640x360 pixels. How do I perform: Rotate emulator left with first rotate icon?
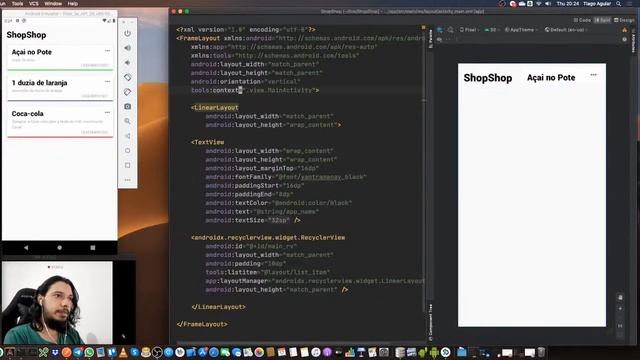coord(127,77)
